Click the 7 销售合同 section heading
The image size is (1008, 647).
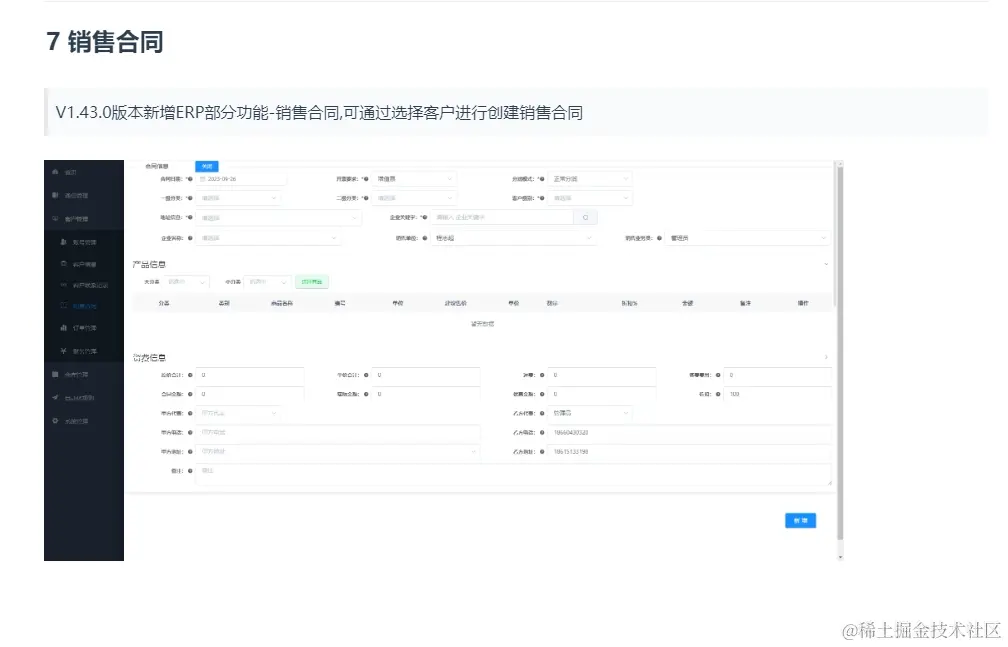coord(105,42)
